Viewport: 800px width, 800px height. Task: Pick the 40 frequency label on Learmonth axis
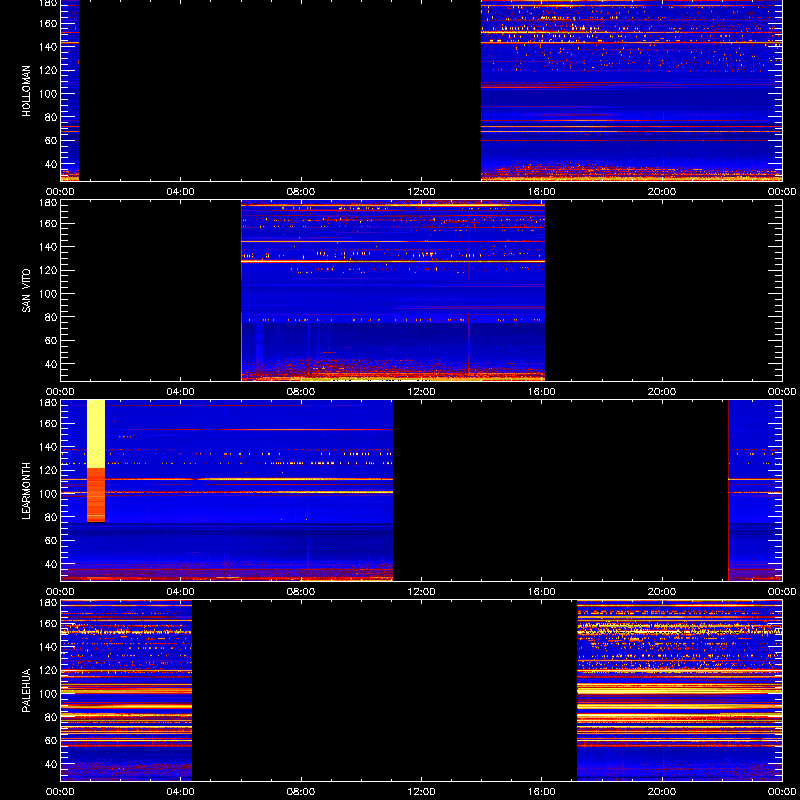click(51, 564)
